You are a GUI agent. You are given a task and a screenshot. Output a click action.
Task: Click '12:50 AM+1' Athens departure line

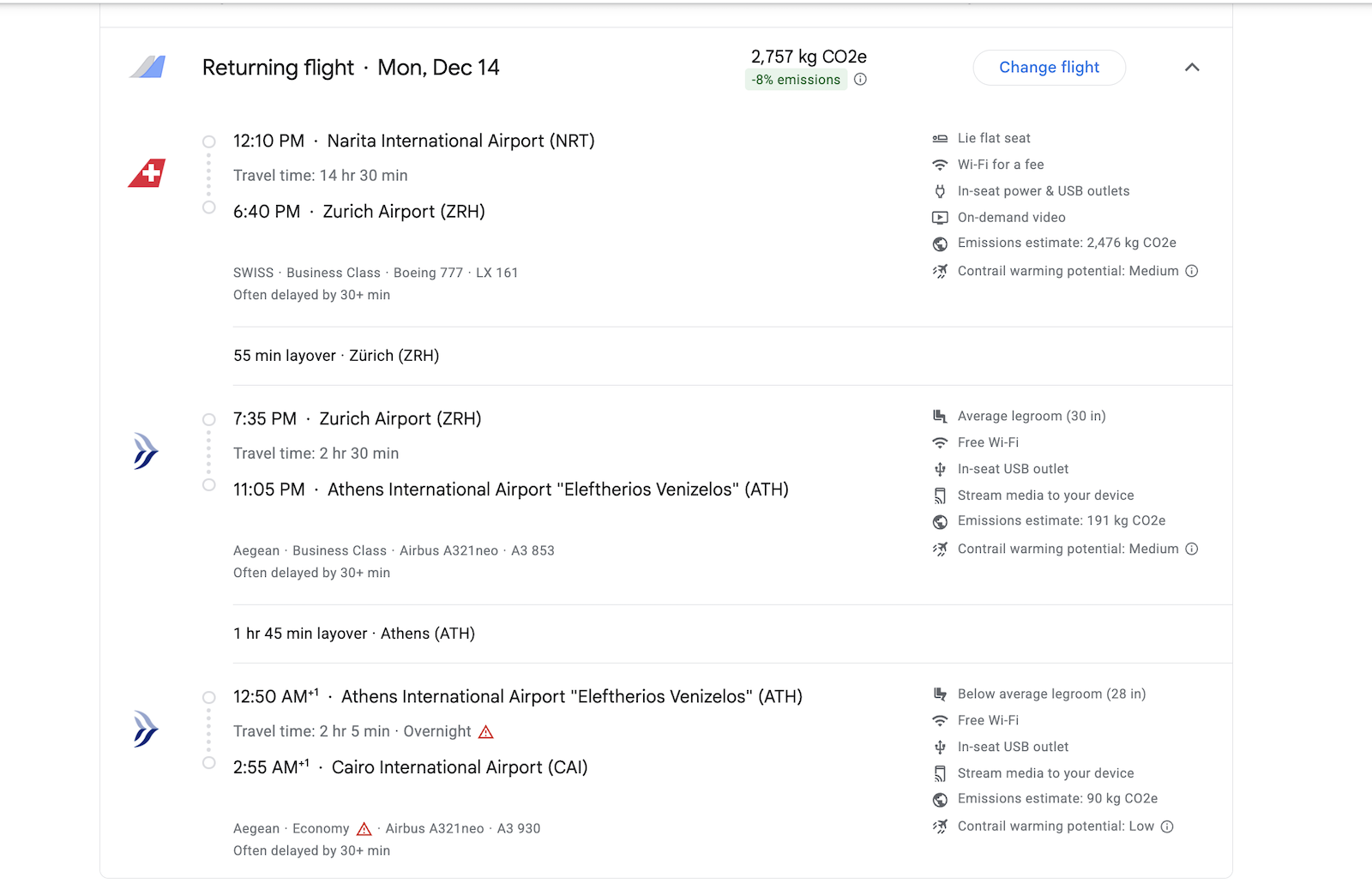coord(518,697)
